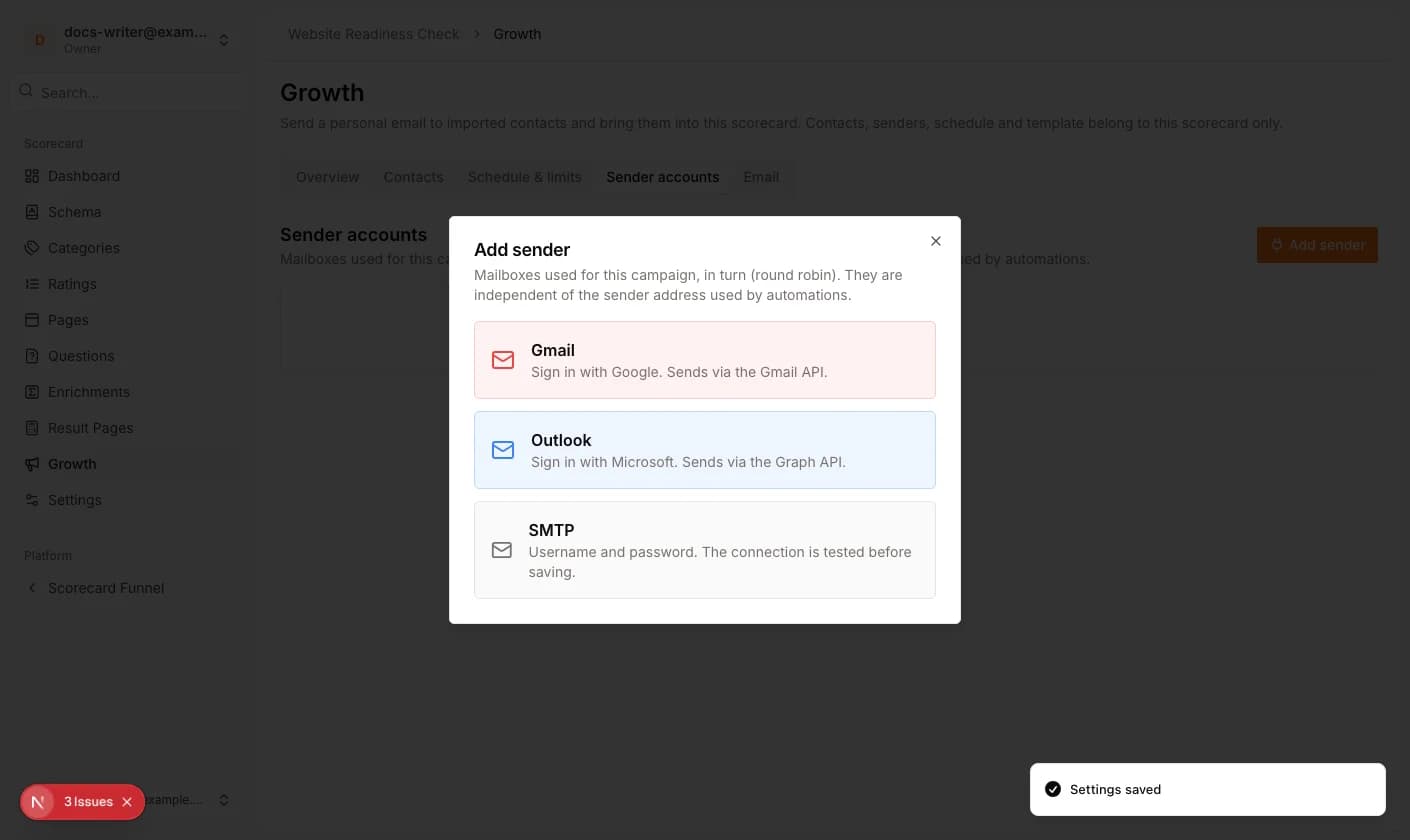Go to the Schedule & limits tab

524,177
